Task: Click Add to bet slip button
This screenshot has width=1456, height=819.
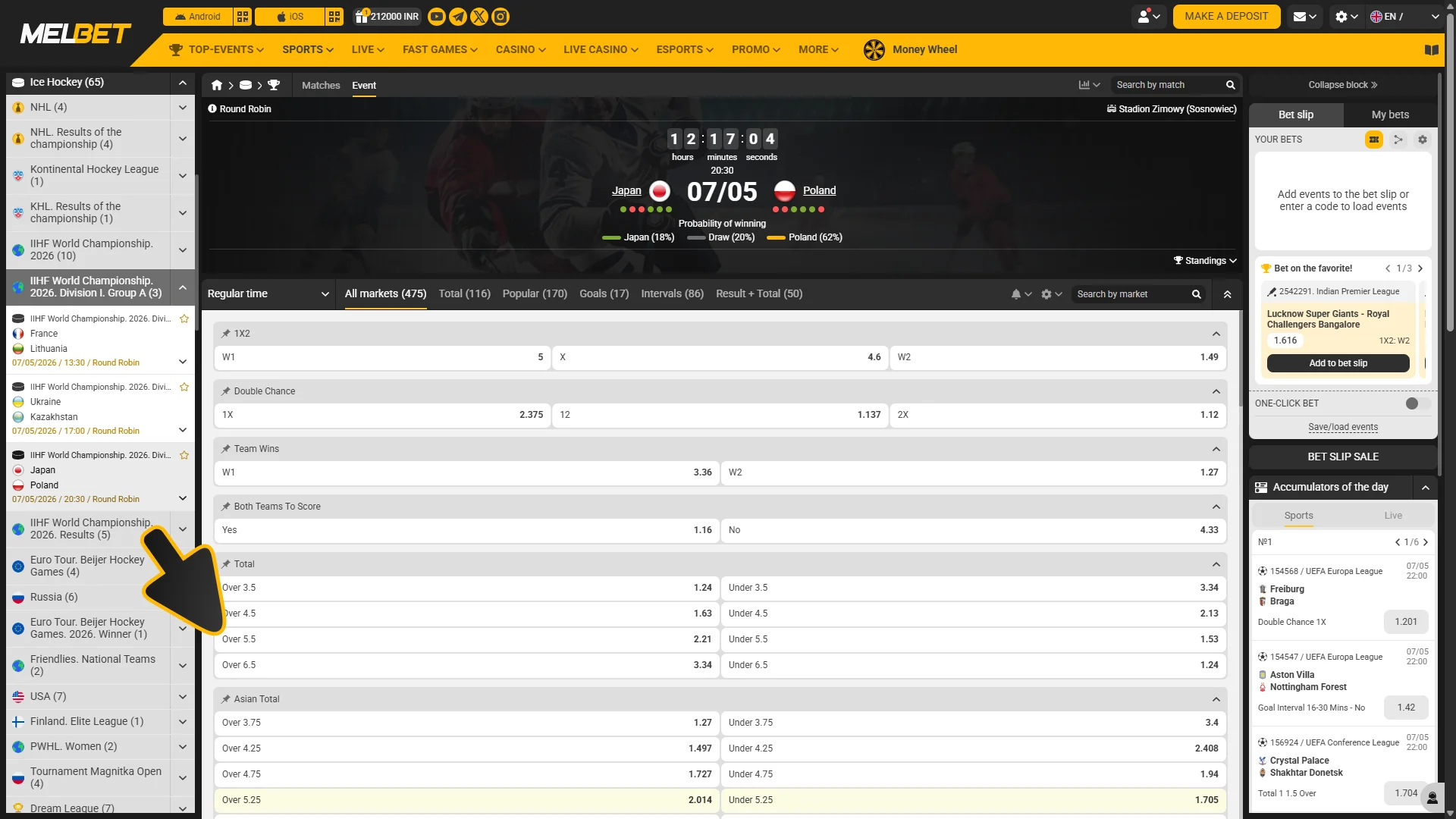Action: coord(1338,363)
